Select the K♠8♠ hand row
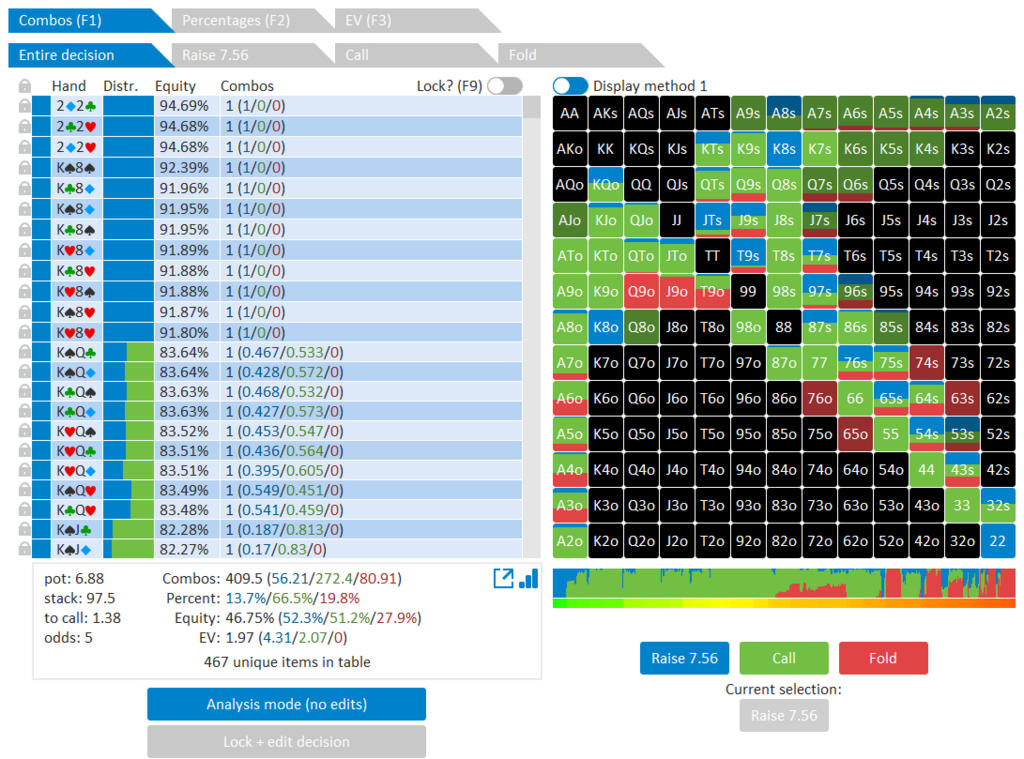1024x759 pixels. coord(278,168)
